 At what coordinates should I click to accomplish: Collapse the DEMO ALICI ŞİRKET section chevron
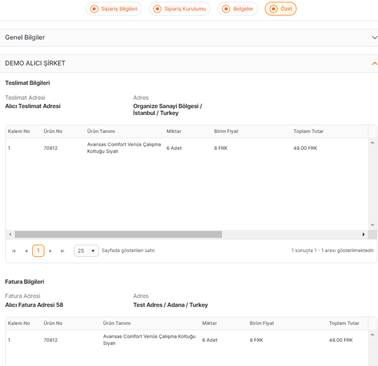pyautogui.click(x=374, y=63)
